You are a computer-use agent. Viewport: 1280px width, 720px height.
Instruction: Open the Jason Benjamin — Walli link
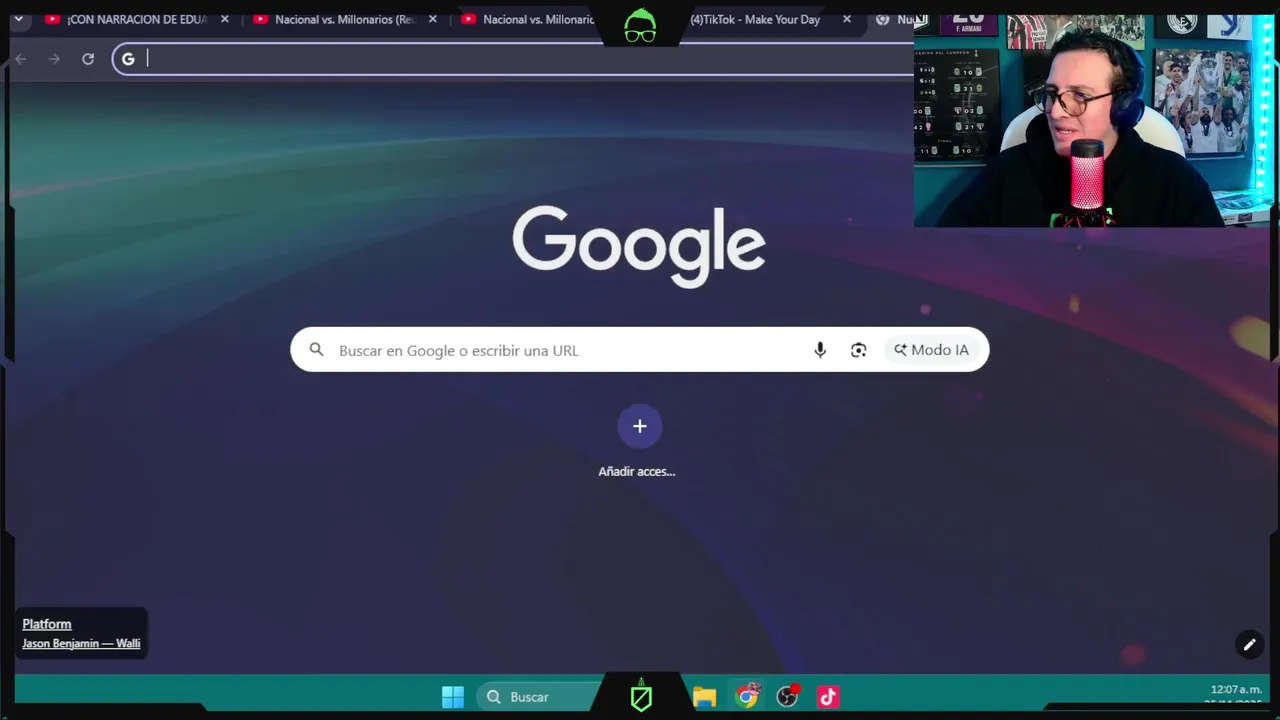[x=81, y=644]
